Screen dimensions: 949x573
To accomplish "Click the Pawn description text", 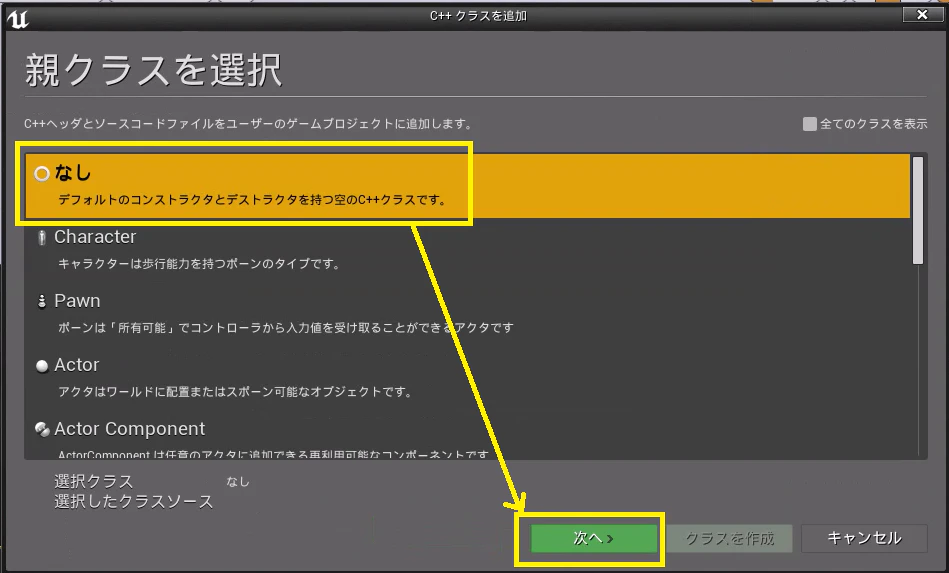I will [x=286, y=328].
